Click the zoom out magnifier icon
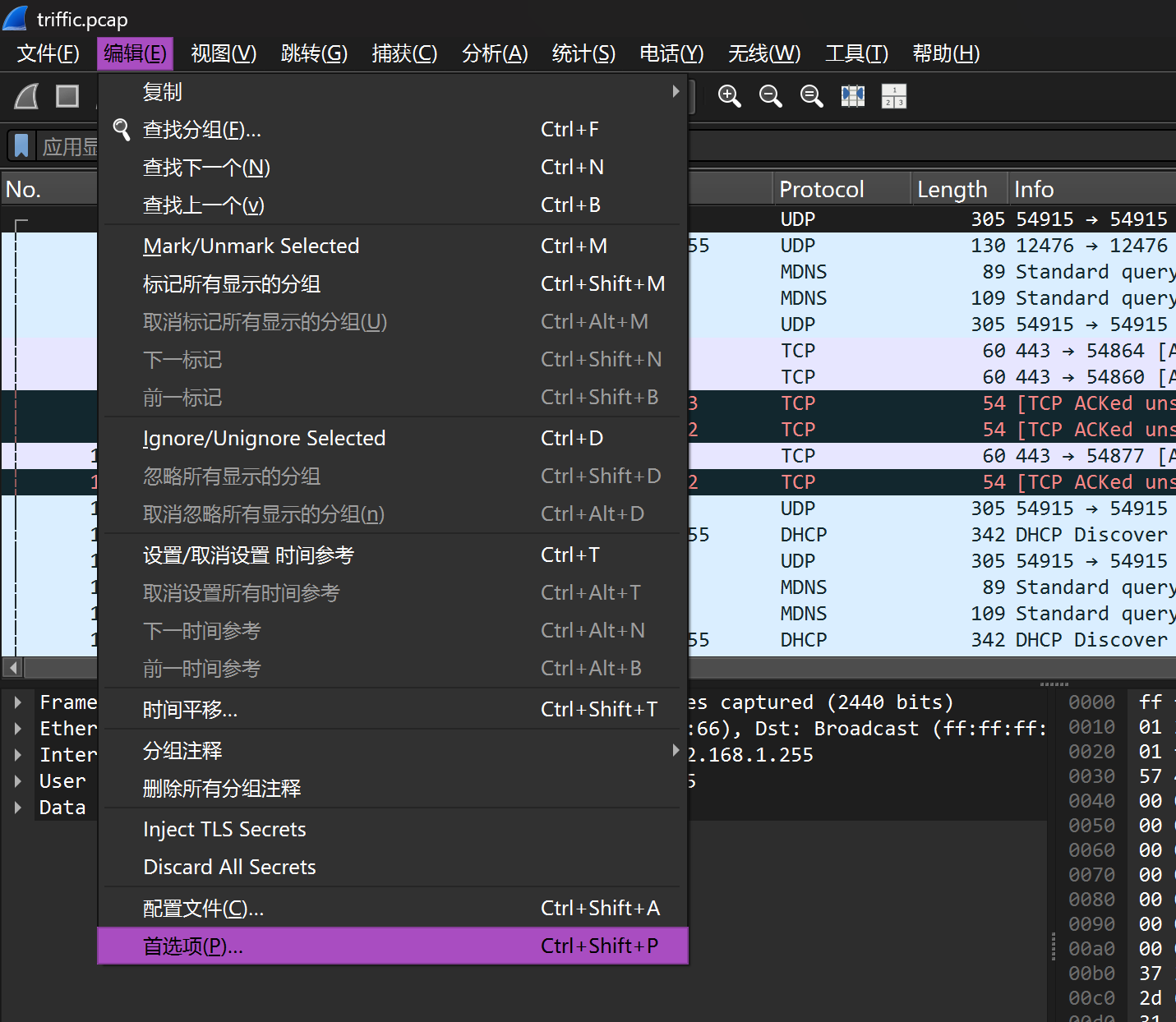The height and width of the screenshot is (1022, 1176). click(x=770, y=96)
